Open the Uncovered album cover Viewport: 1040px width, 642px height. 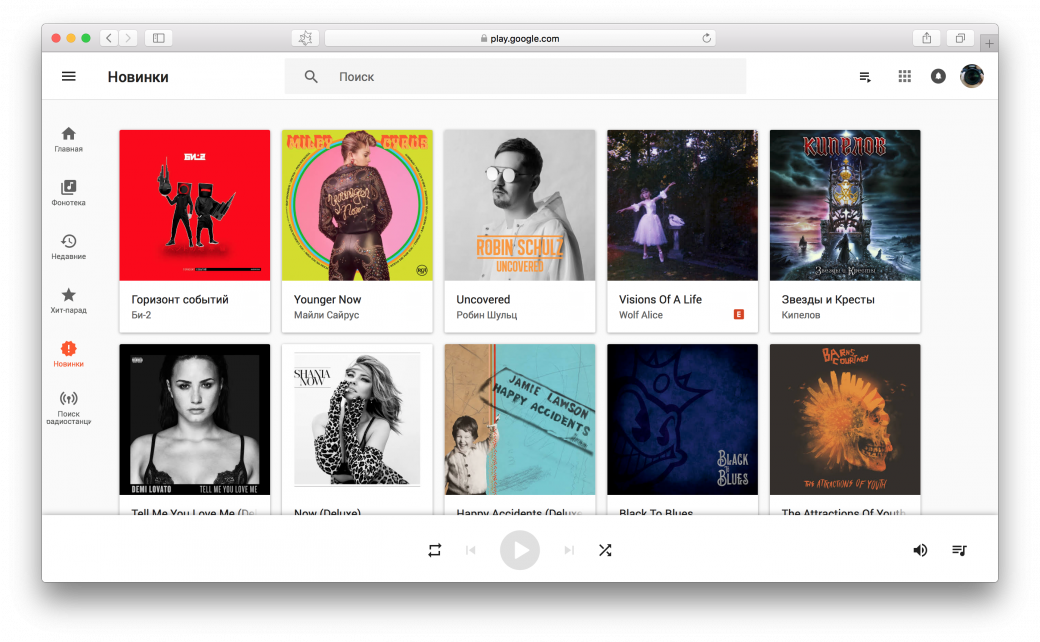(519, 205)
